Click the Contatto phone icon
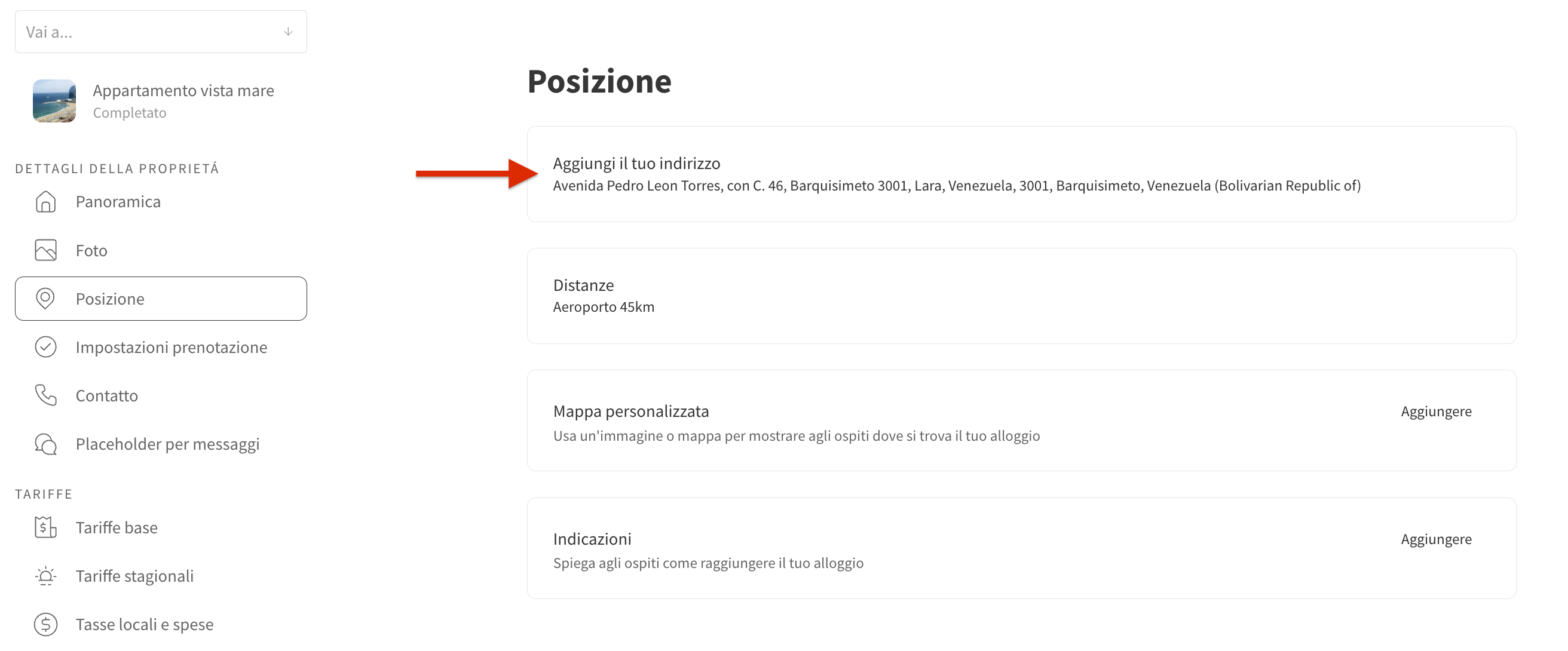 click(45, 395)
